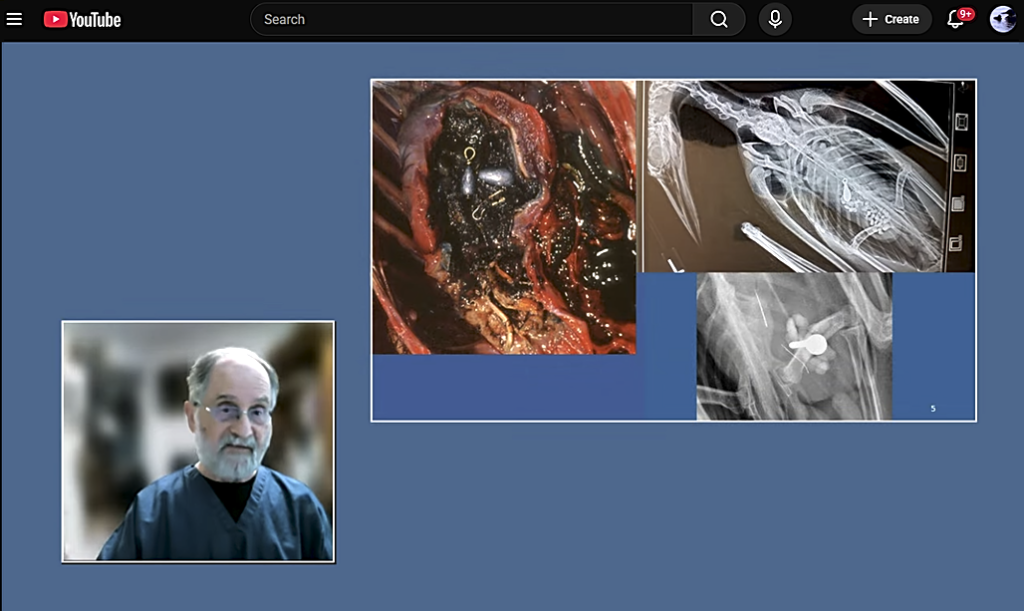The width and height of the screenshot is (1024, 611).
Task: Select the full bird radiograph image
Action: 805,176
